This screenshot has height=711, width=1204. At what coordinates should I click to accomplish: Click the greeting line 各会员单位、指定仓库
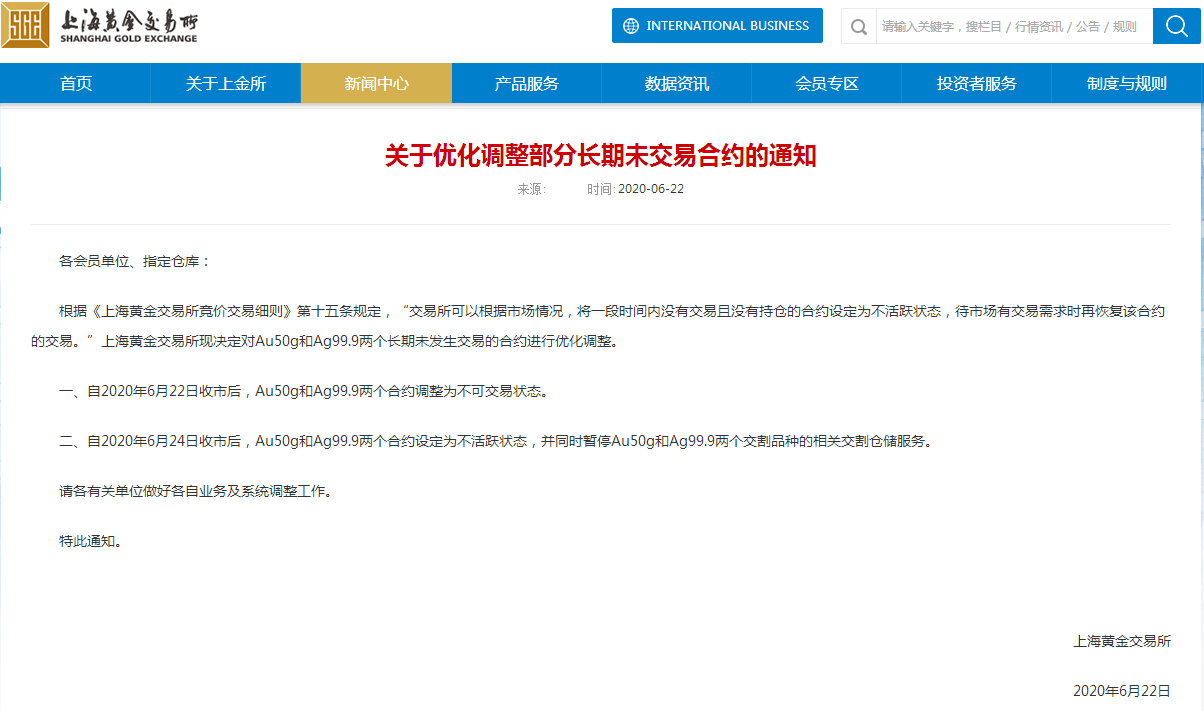[135, 261]
